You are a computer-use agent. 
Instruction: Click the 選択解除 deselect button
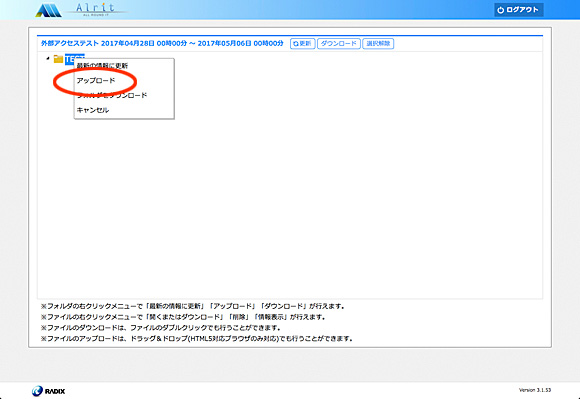(x=378, y=44)
